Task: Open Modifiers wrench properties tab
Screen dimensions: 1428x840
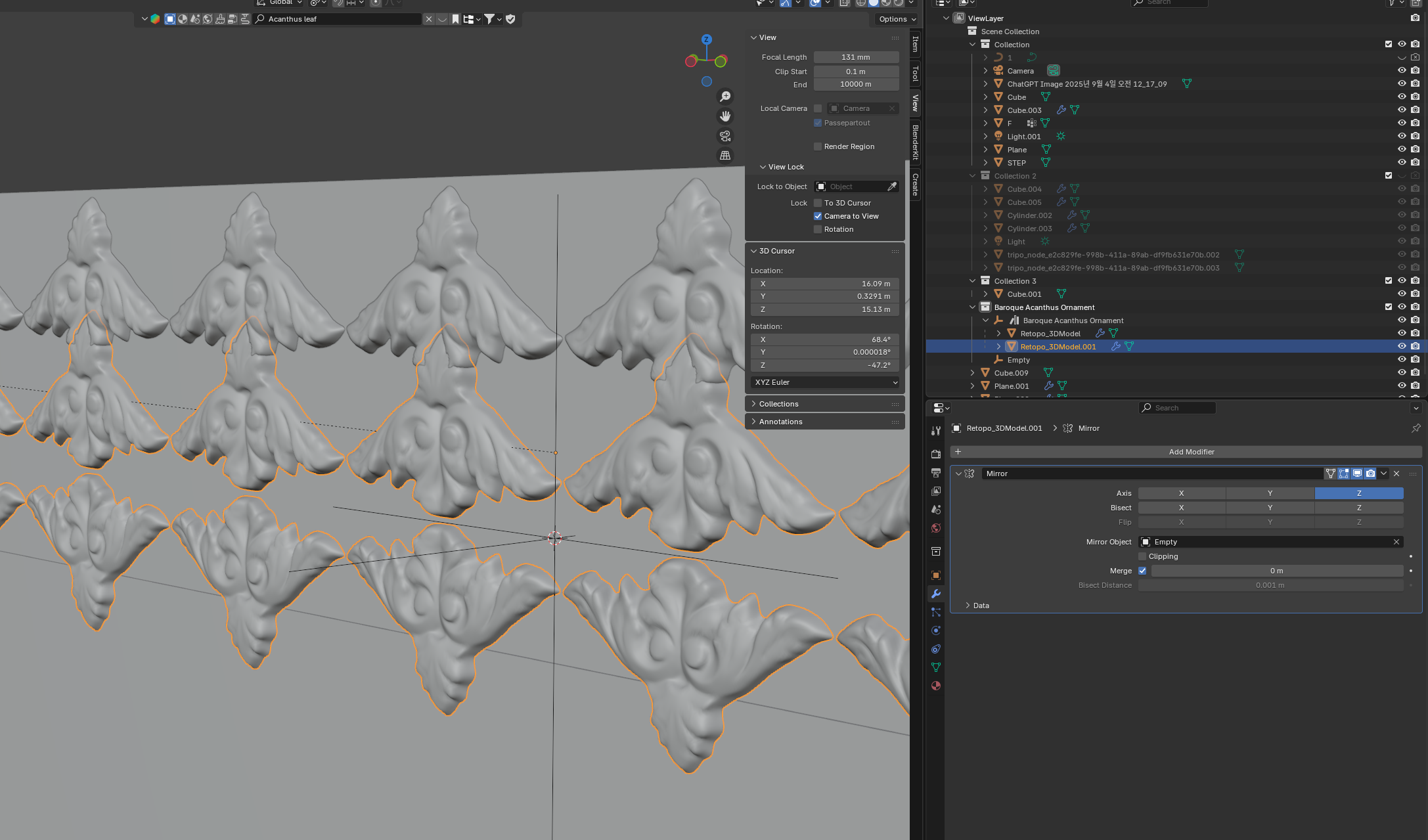Action: (936, 594)
